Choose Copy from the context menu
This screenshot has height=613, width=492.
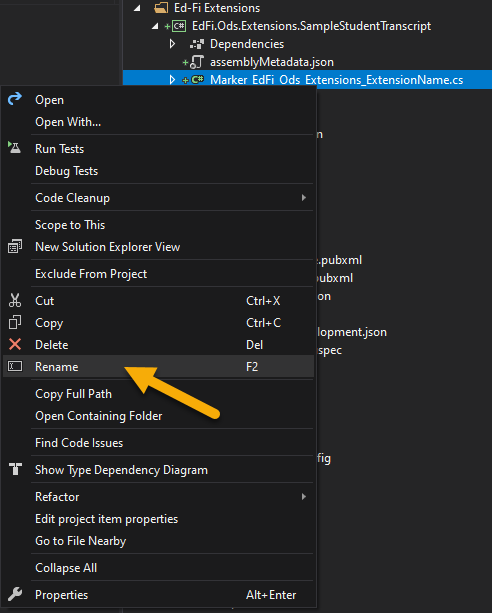pyautogui.click(x=158, y=323)
